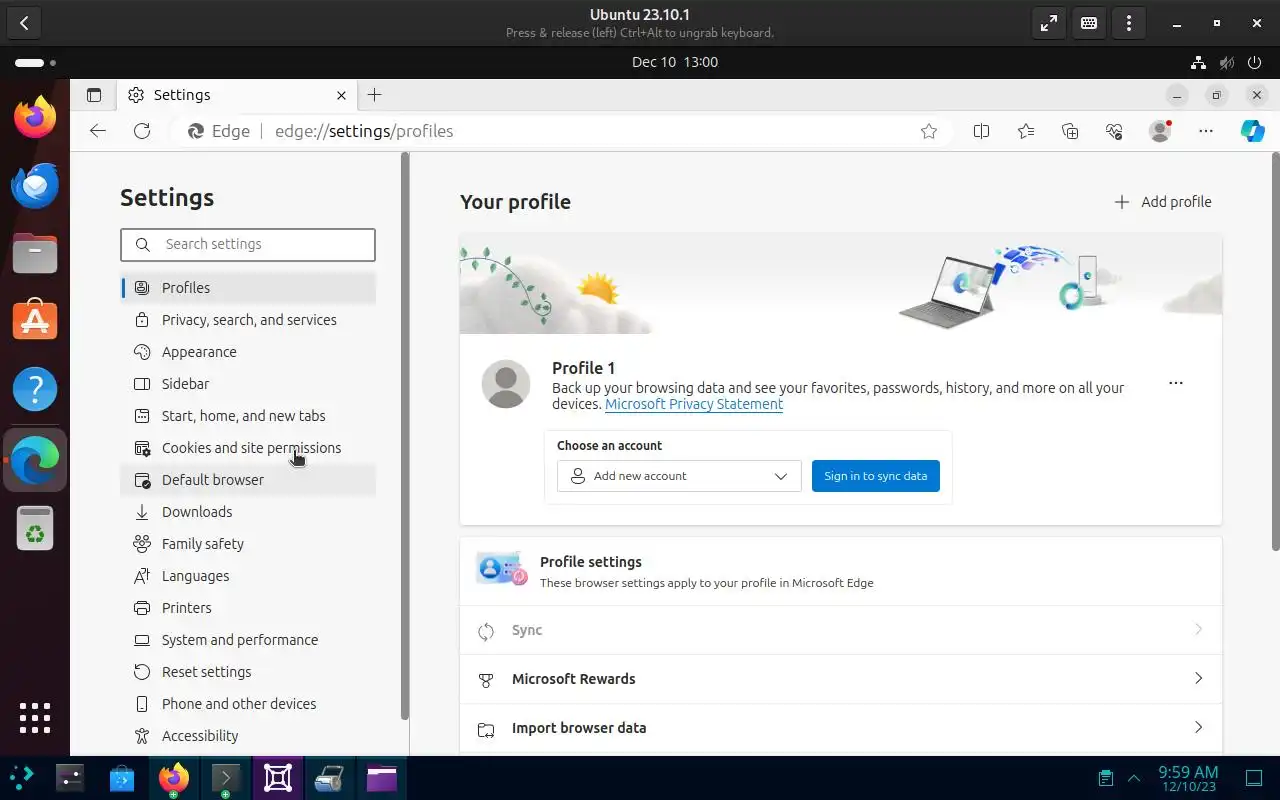Open tab actions menu icon
The height and width of the screenshot is (800, 1280).
(94, 95)
